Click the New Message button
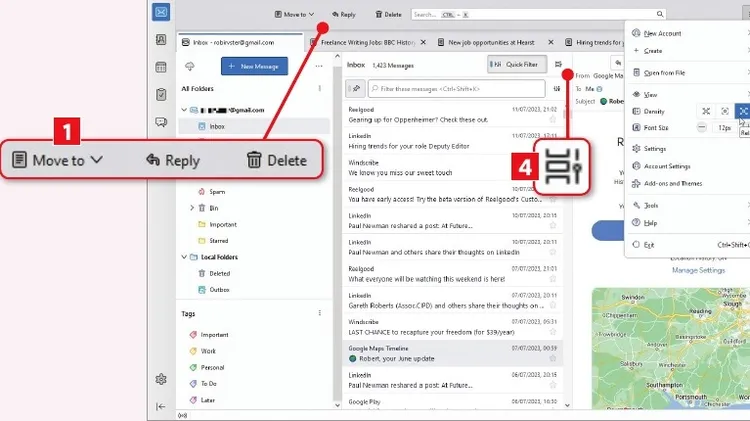750x421 pixels. coord(254,66)
